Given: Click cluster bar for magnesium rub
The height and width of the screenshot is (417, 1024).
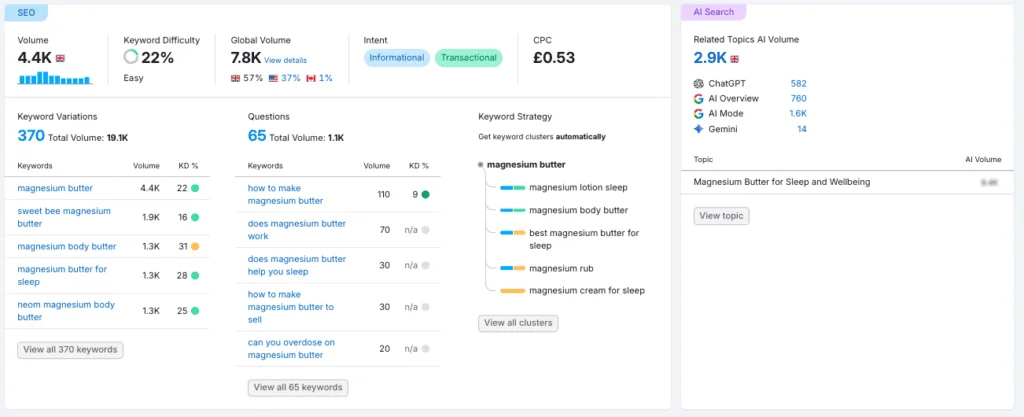Looking at the screenshot, I should [x=513, y=268].
